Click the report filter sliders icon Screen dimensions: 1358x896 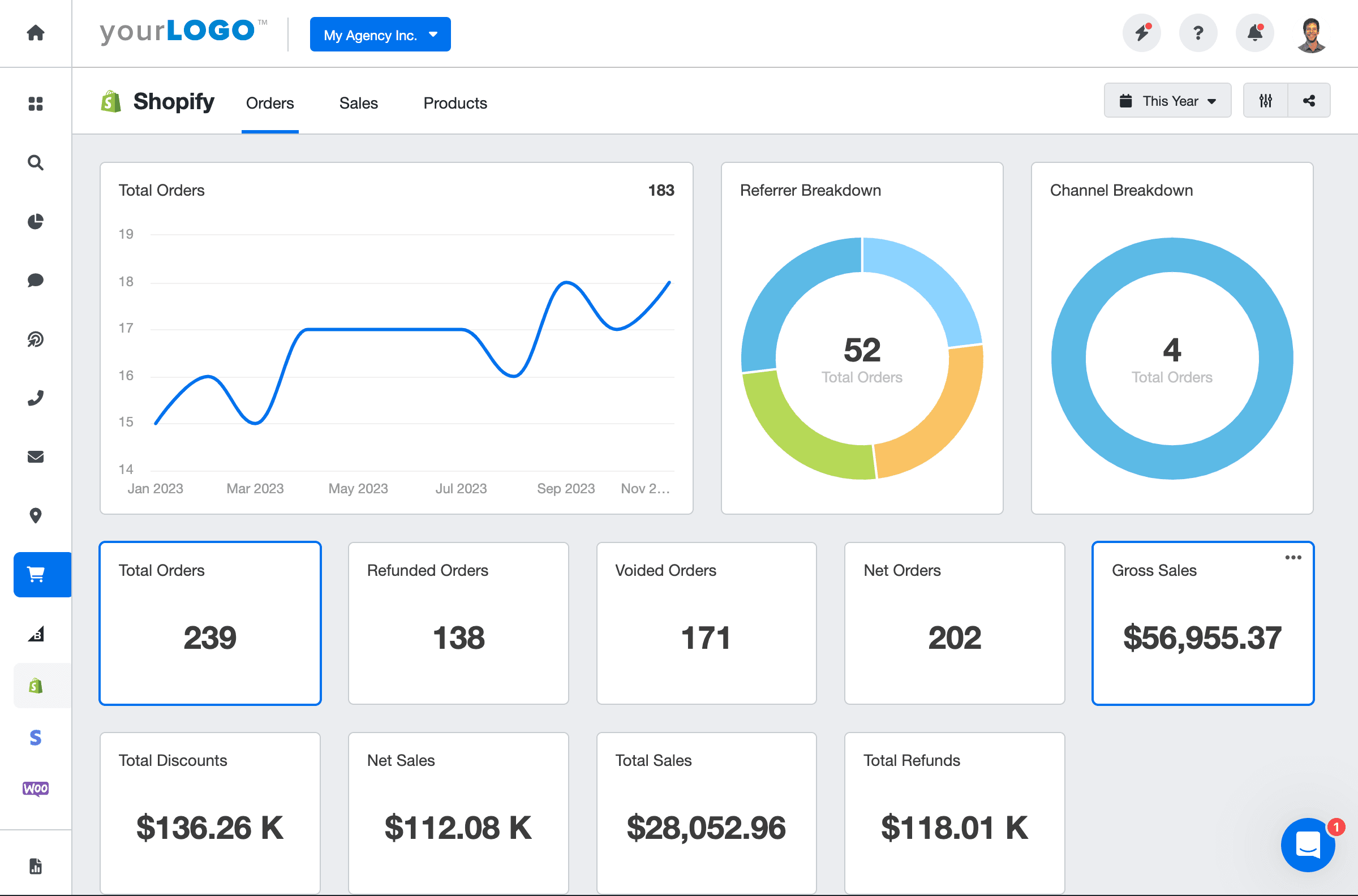pyautogui.click(x=1265, y=100)
